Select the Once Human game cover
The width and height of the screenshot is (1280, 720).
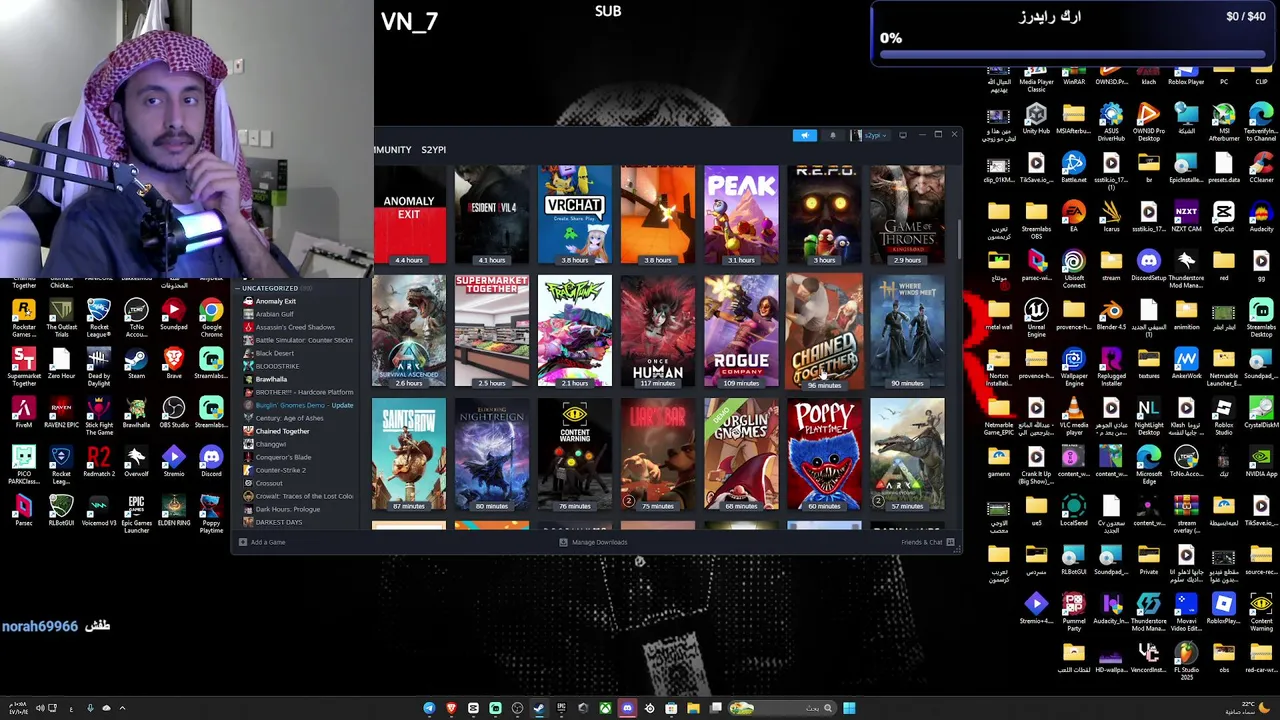tap(658, 331)
